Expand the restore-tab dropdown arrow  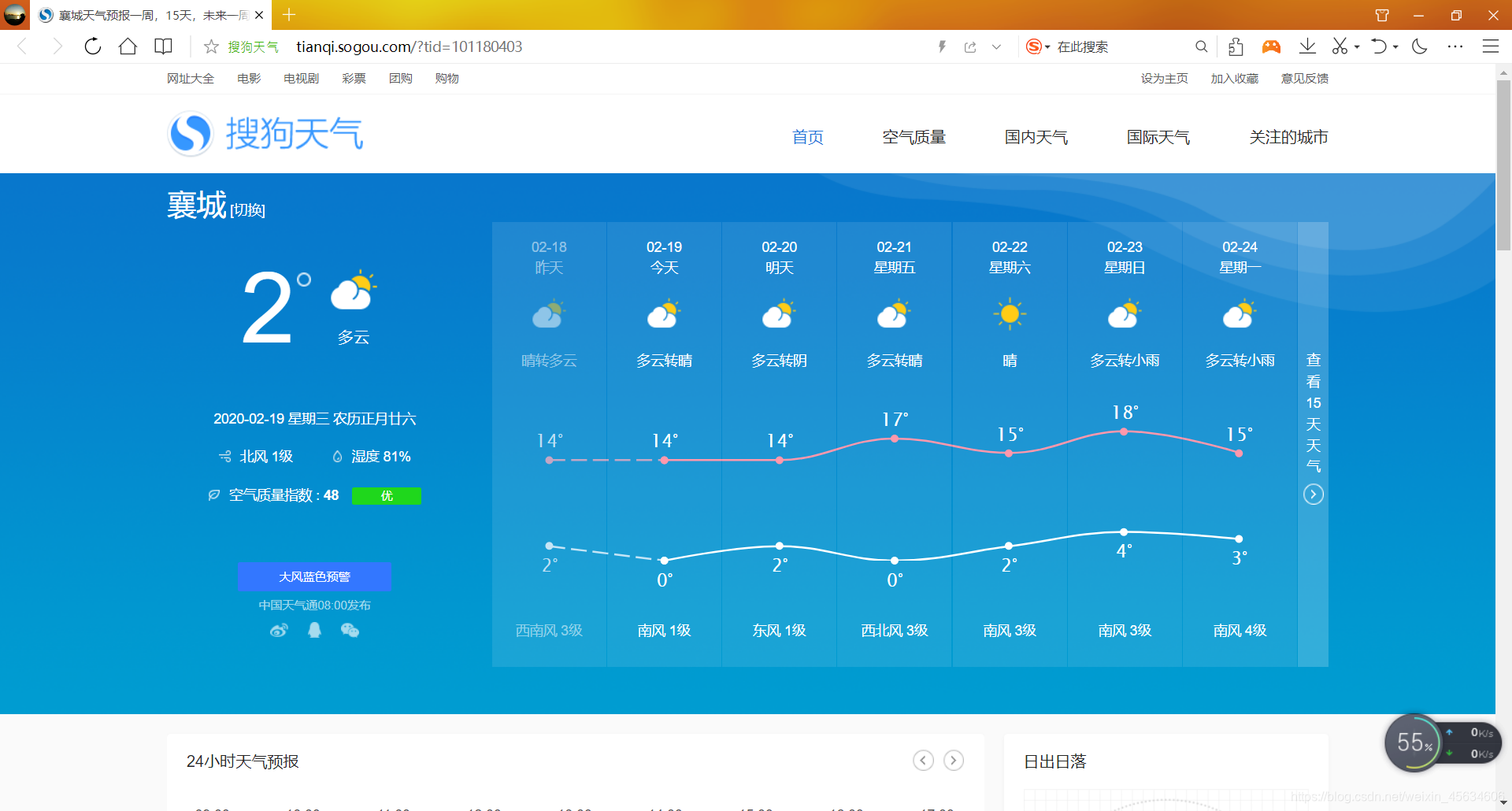[1395, 47]
